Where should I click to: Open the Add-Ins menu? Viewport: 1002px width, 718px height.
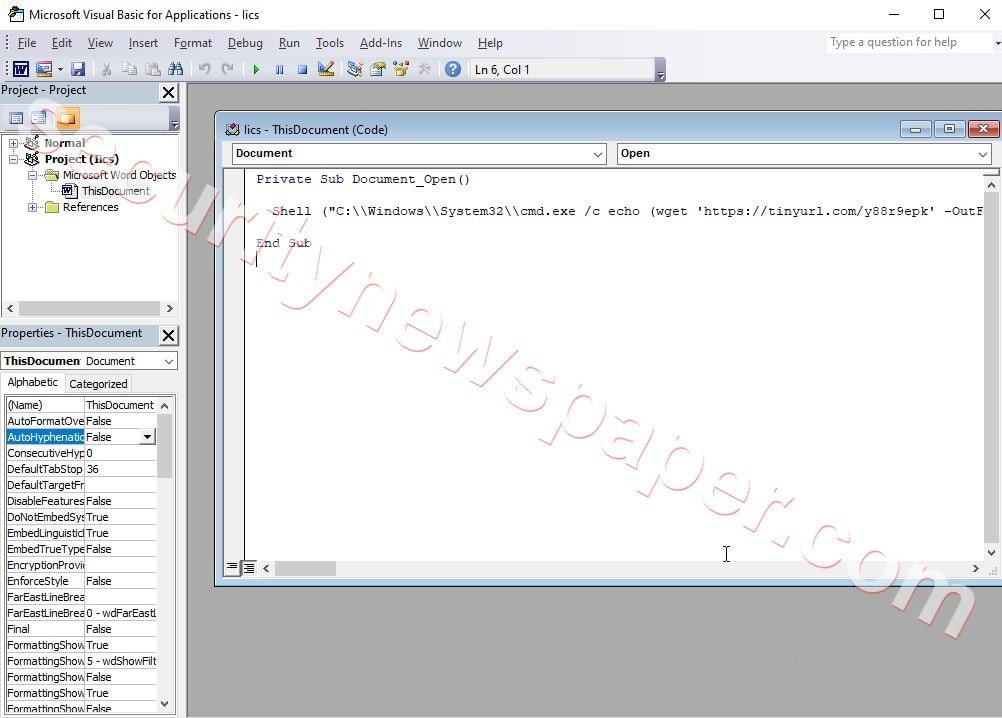pos(381,43)
